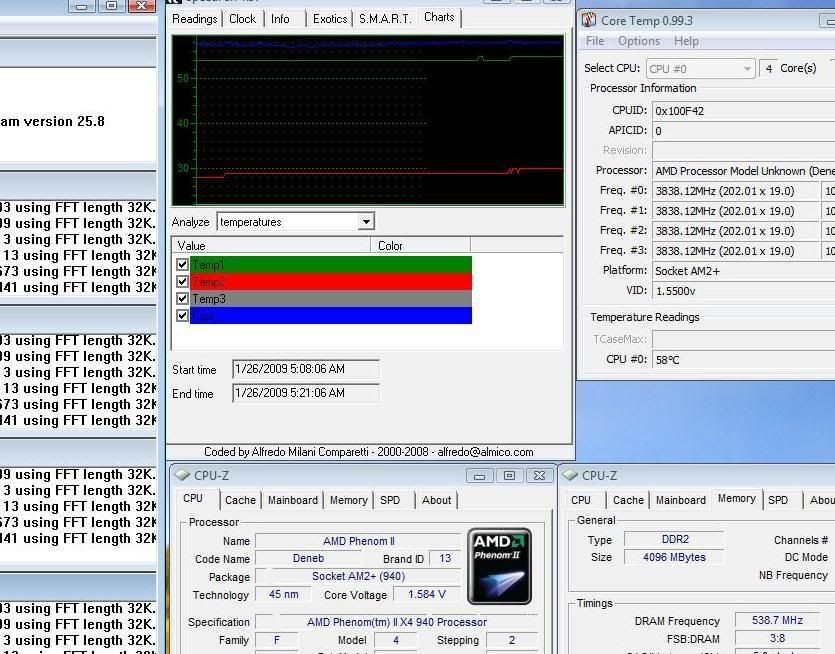835x654 pixels.
Task: Click the Value column header
Action: click(x=272, y=246)
